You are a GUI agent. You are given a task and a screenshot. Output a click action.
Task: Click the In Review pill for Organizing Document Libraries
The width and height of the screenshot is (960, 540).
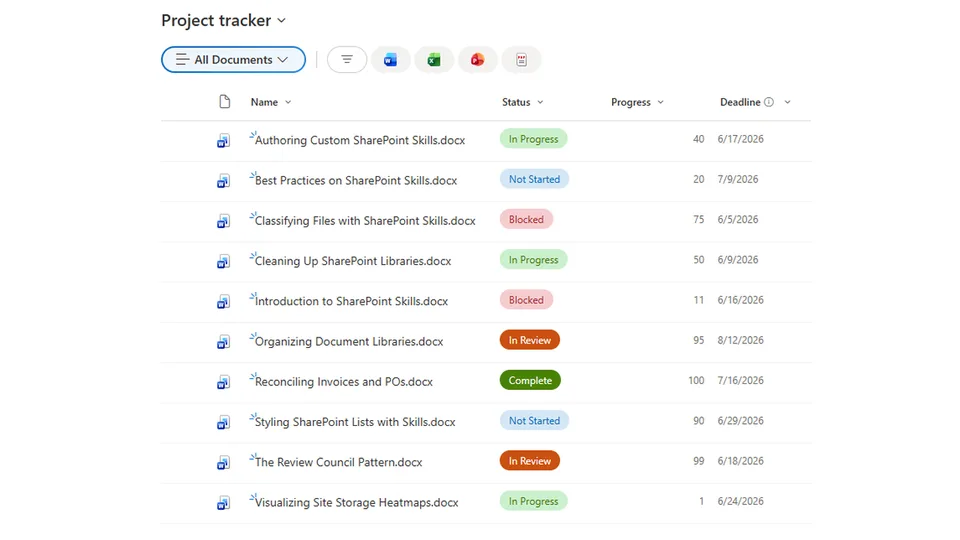tap(530, 340)
